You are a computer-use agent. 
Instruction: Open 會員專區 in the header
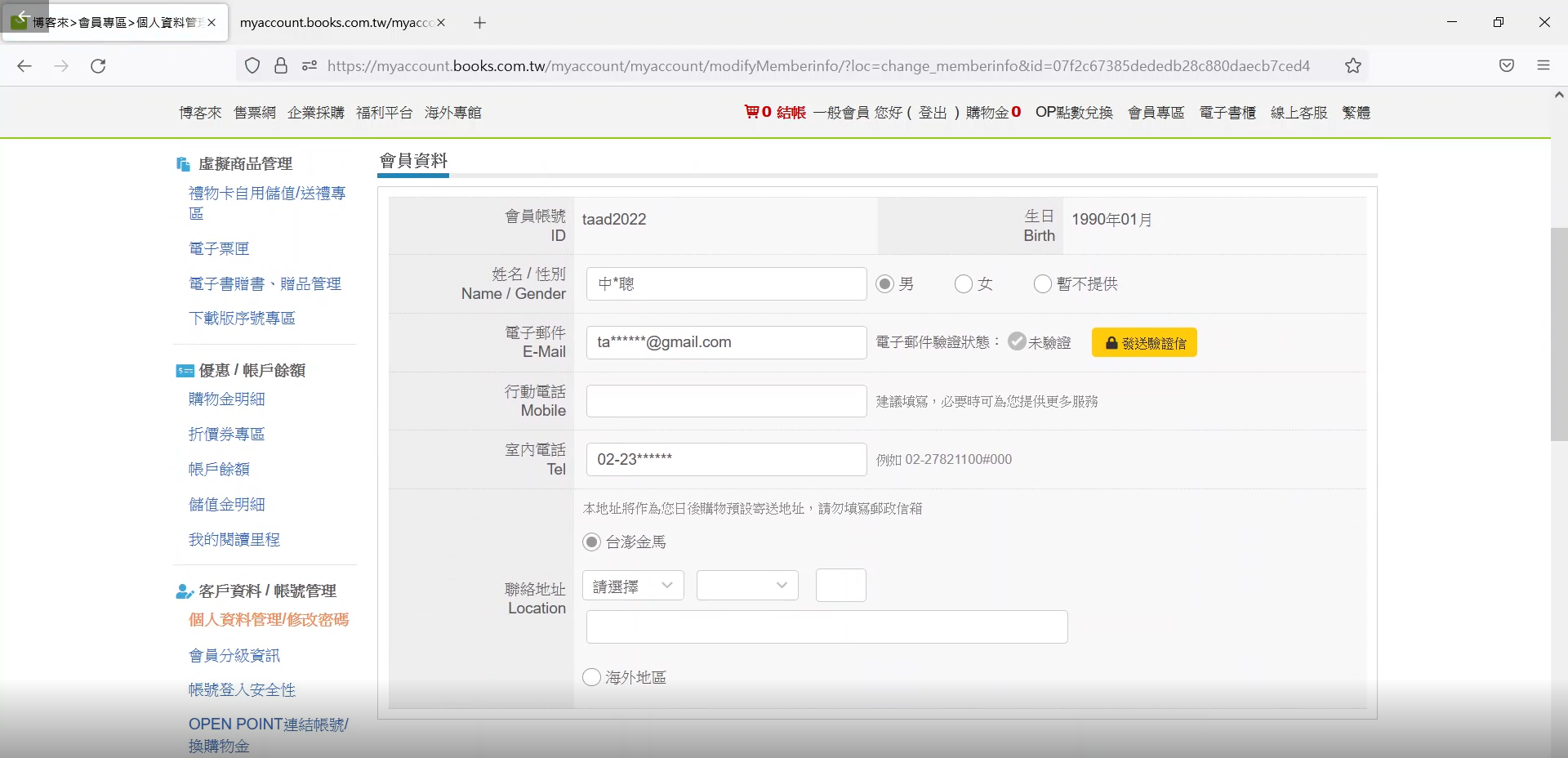point(1156,113)
